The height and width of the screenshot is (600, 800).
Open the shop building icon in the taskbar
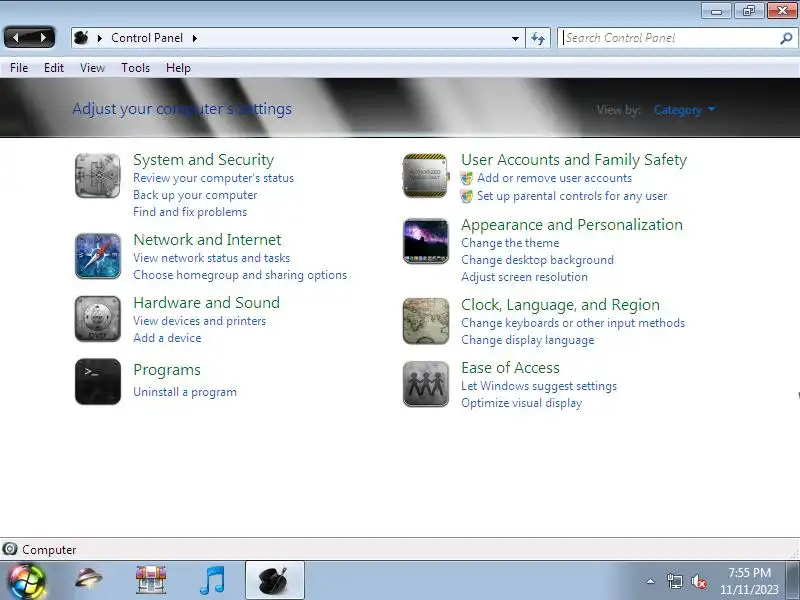pos(151,580)
